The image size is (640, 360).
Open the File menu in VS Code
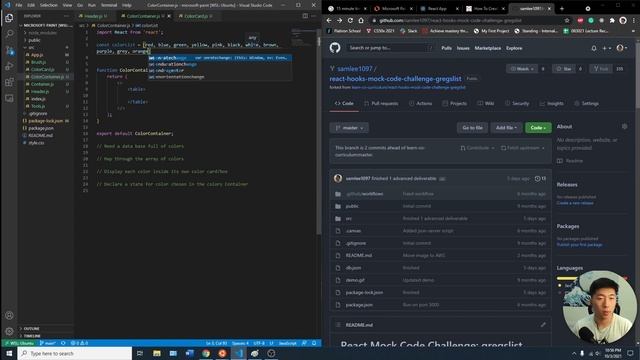click(x=19, y=5)
